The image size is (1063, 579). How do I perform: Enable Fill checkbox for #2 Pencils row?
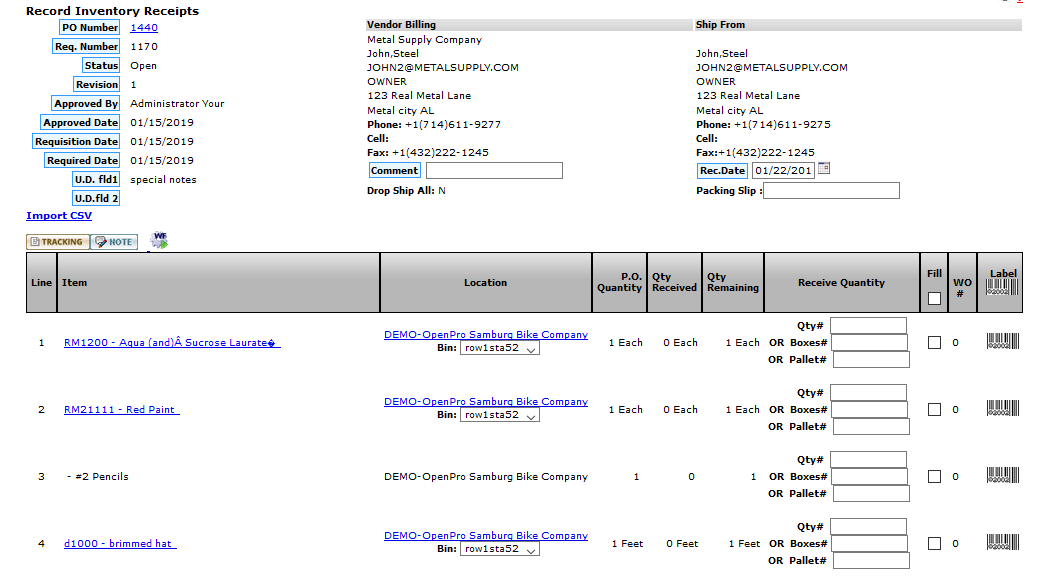(x=934, y=476)
